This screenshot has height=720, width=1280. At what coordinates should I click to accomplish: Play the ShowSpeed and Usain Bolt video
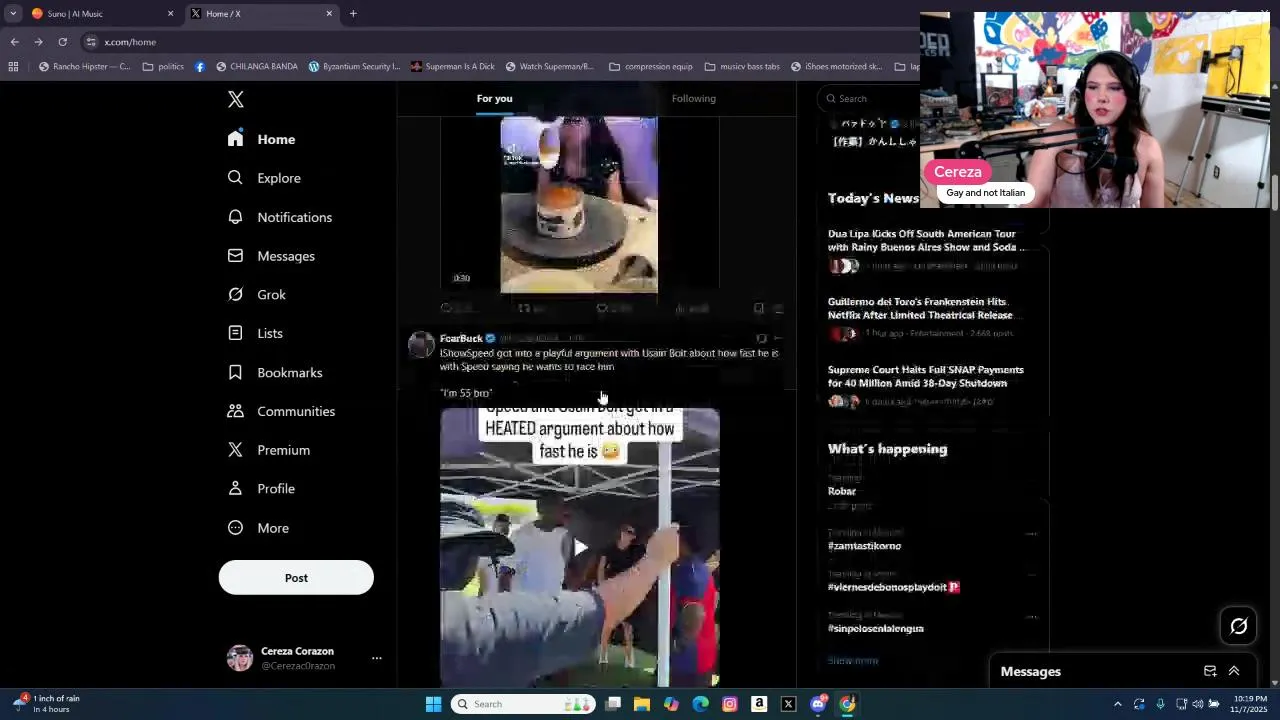(580, 547)
